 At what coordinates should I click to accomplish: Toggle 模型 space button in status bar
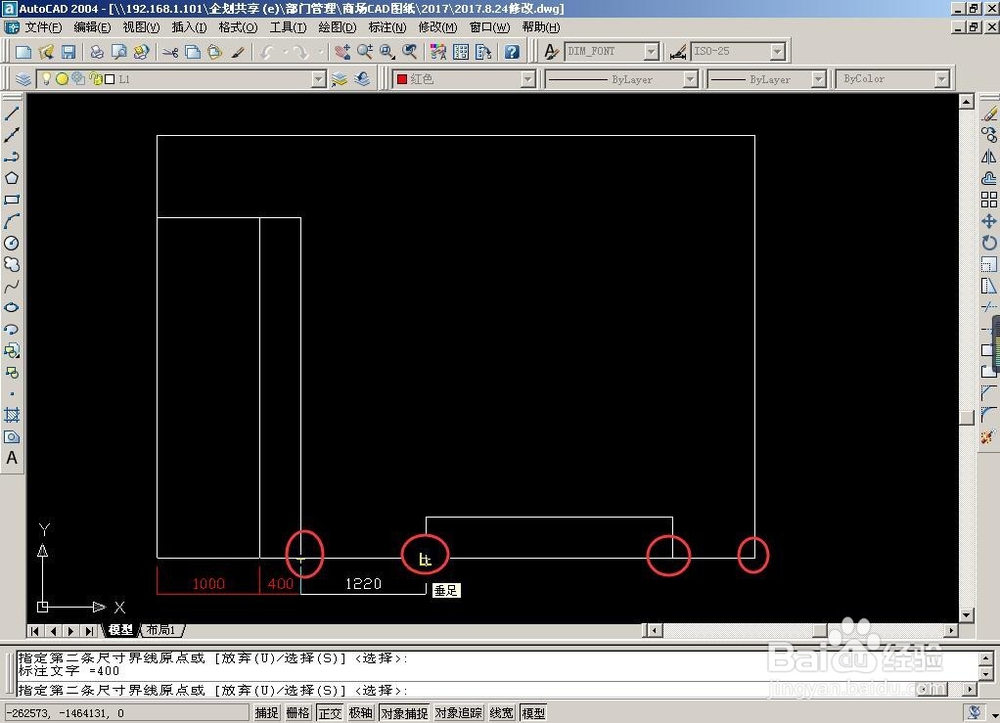tap(534, 713)
